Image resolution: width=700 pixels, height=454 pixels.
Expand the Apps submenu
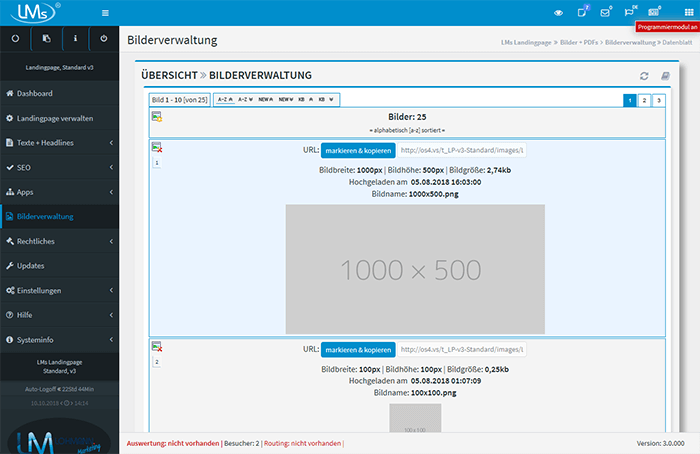(59, 192)
